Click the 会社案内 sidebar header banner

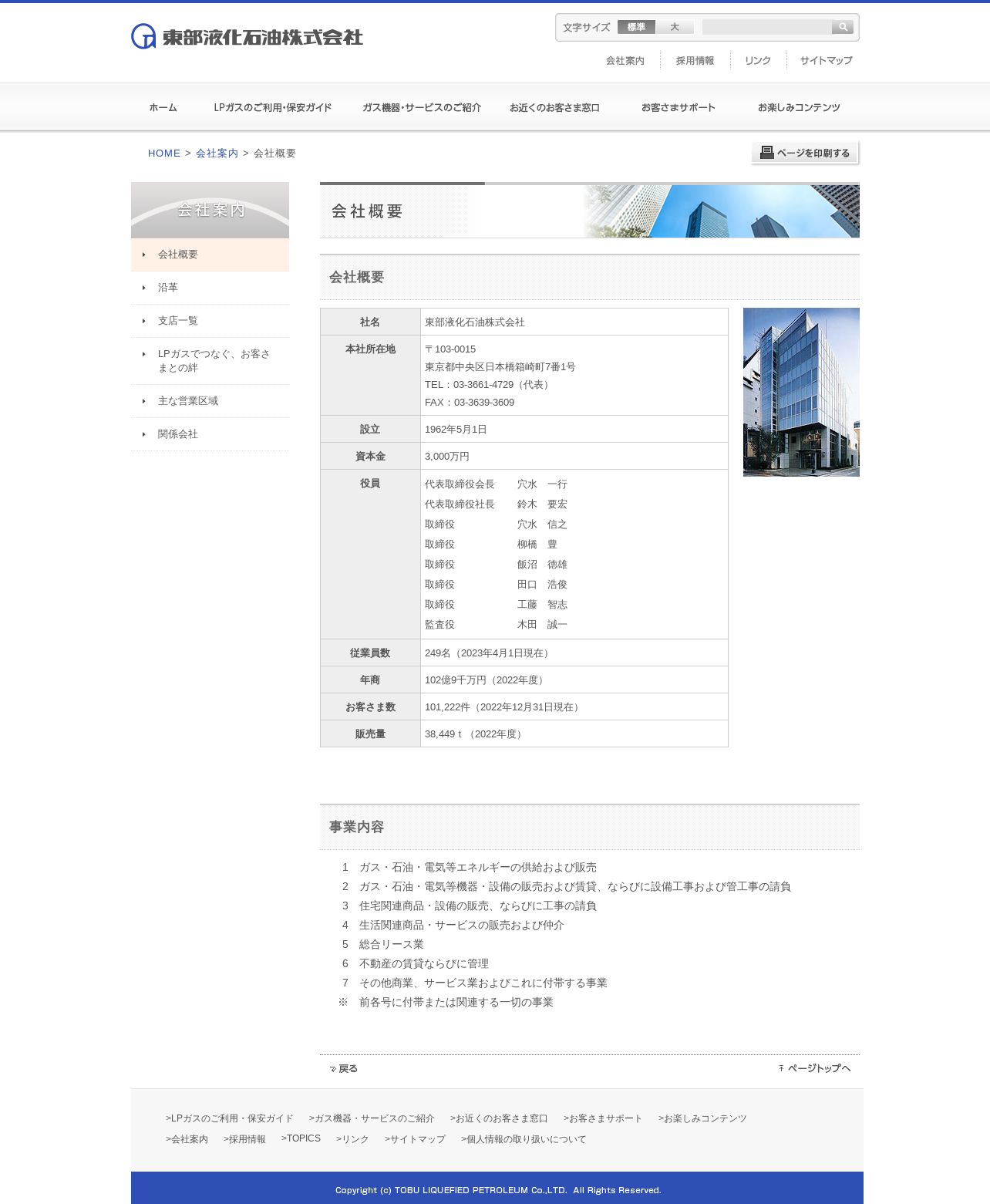pos(210,210)
